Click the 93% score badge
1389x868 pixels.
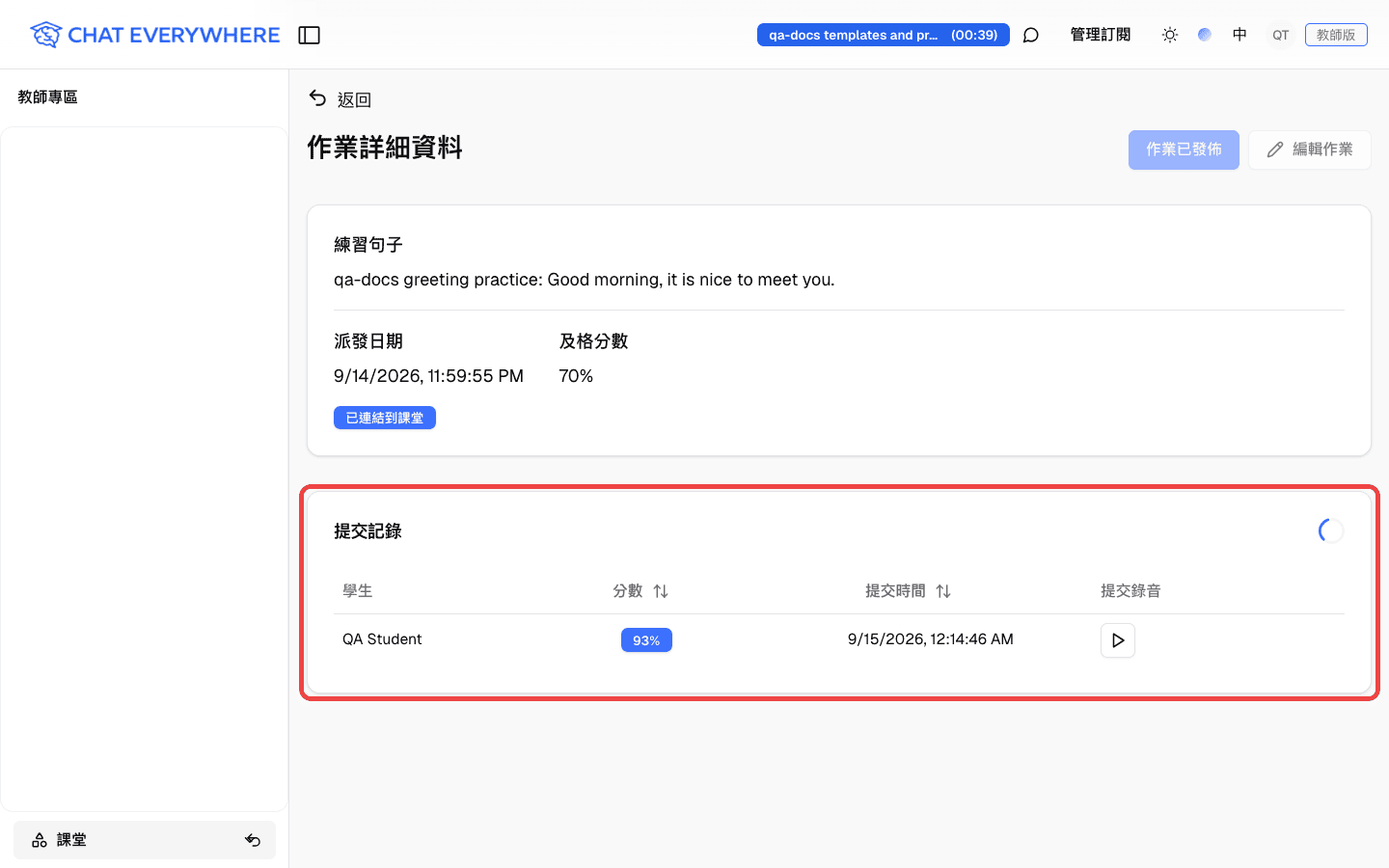(x=646, y=640)
